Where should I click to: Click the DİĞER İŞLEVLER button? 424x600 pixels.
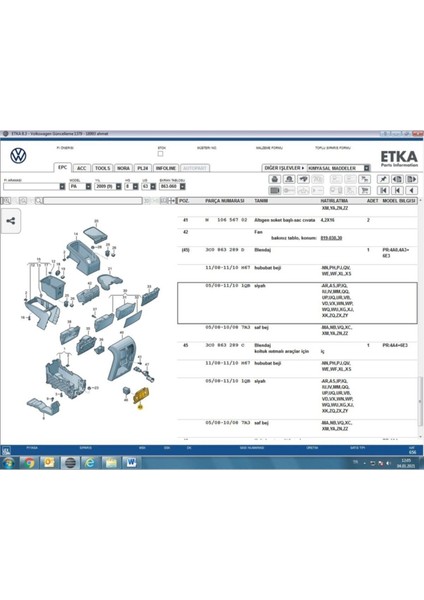coord(284,168)
